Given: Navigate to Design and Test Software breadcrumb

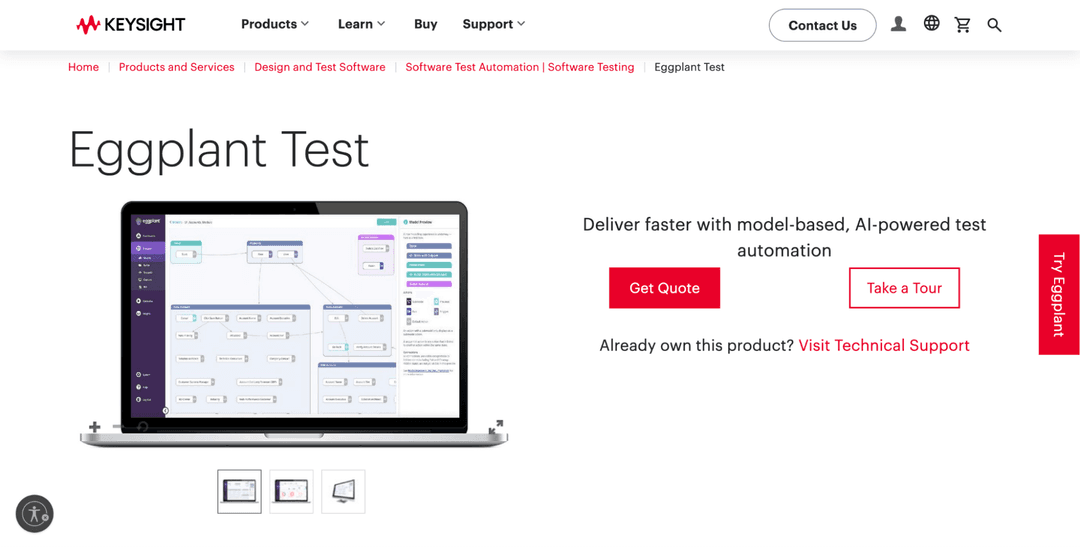Looking at the screenshot, I should [x=320, y=67].
